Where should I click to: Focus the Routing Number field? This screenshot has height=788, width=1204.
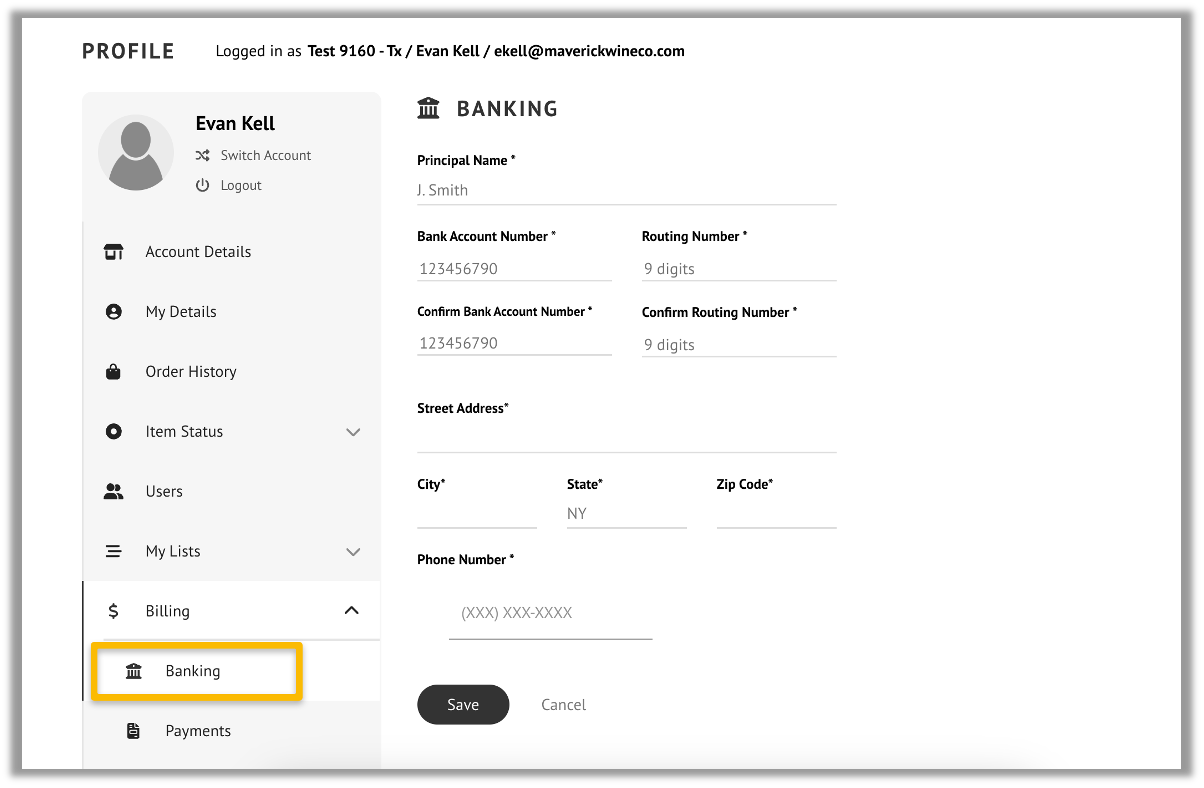[x=738, y=269]
